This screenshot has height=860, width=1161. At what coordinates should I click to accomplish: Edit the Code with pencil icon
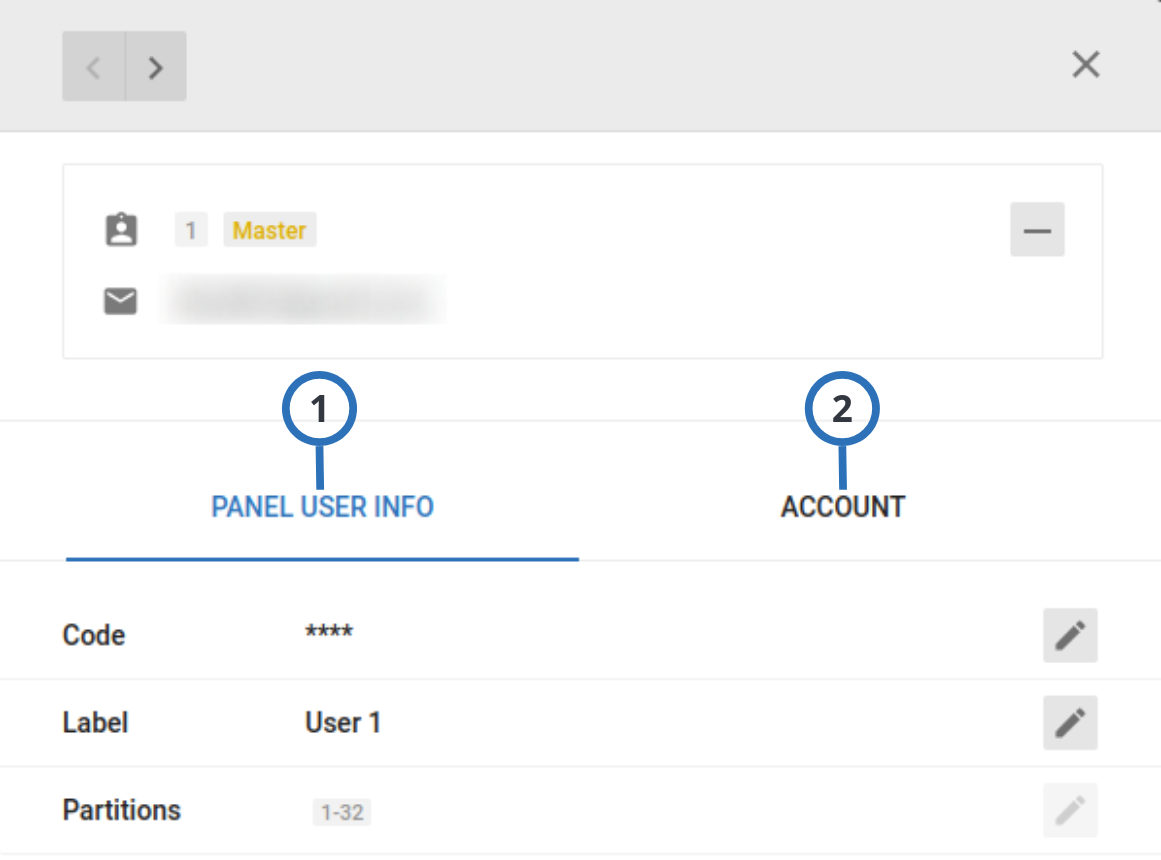click(x=1070, y=635)
